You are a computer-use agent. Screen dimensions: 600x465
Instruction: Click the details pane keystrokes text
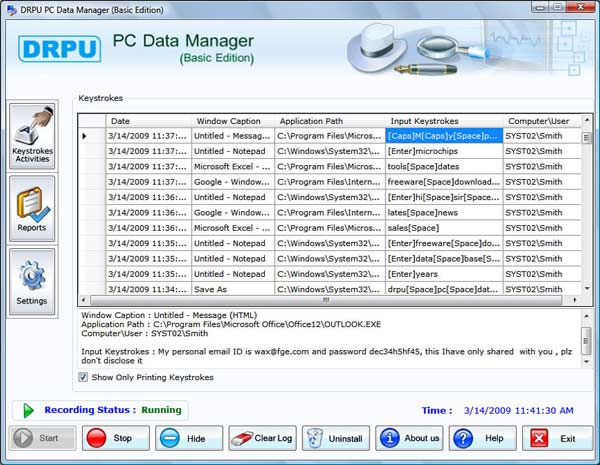[326, 356]
